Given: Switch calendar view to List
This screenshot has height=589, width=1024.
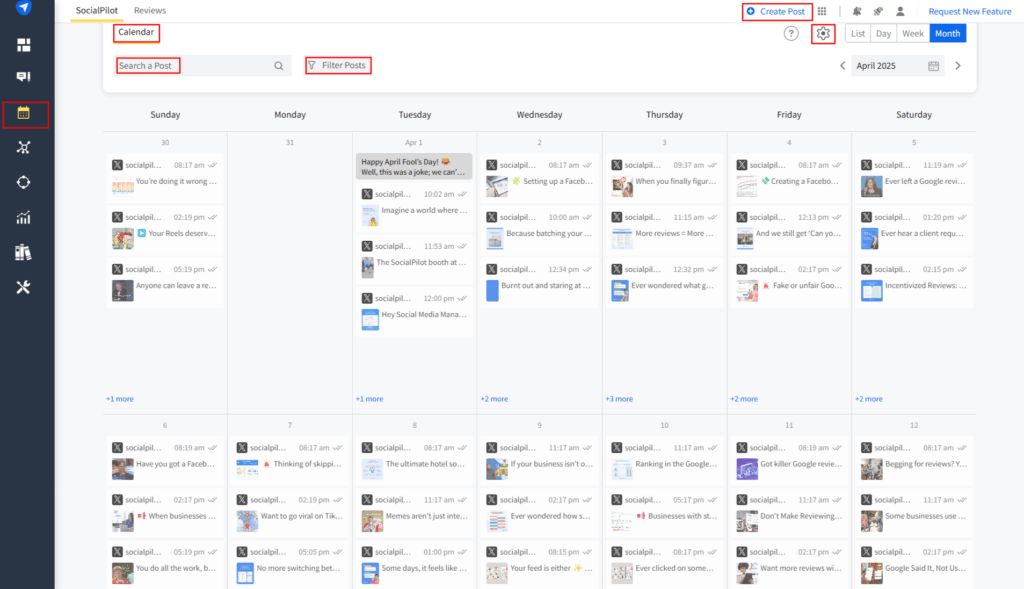Looking at the screenshot, I should 858,33.
